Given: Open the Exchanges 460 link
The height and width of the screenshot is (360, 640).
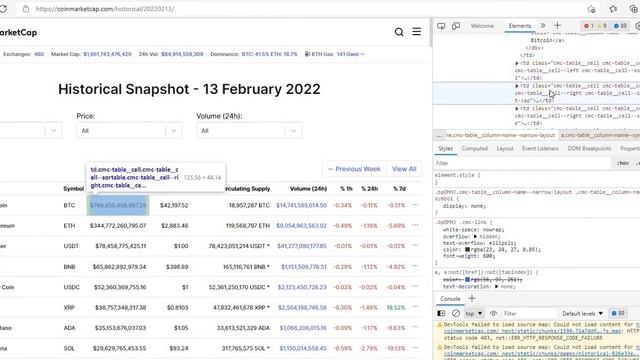Looking at the screenshot, I should [x=39, y=54].
